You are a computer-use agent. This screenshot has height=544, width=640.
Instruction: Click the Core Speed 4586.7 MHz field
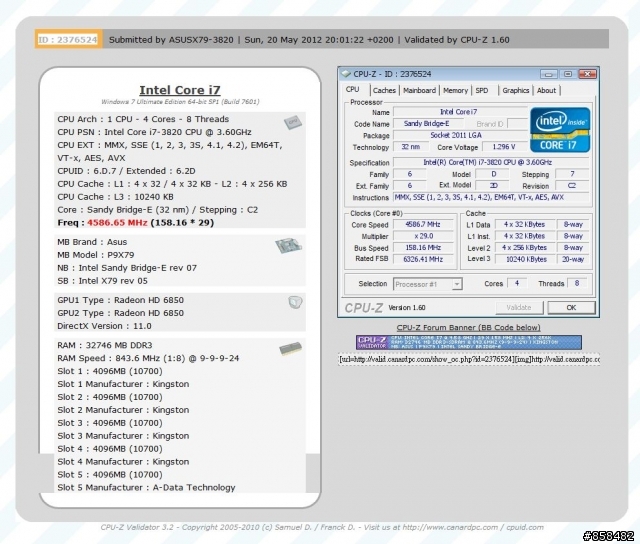pyautogui.click(x=423, y=224)
